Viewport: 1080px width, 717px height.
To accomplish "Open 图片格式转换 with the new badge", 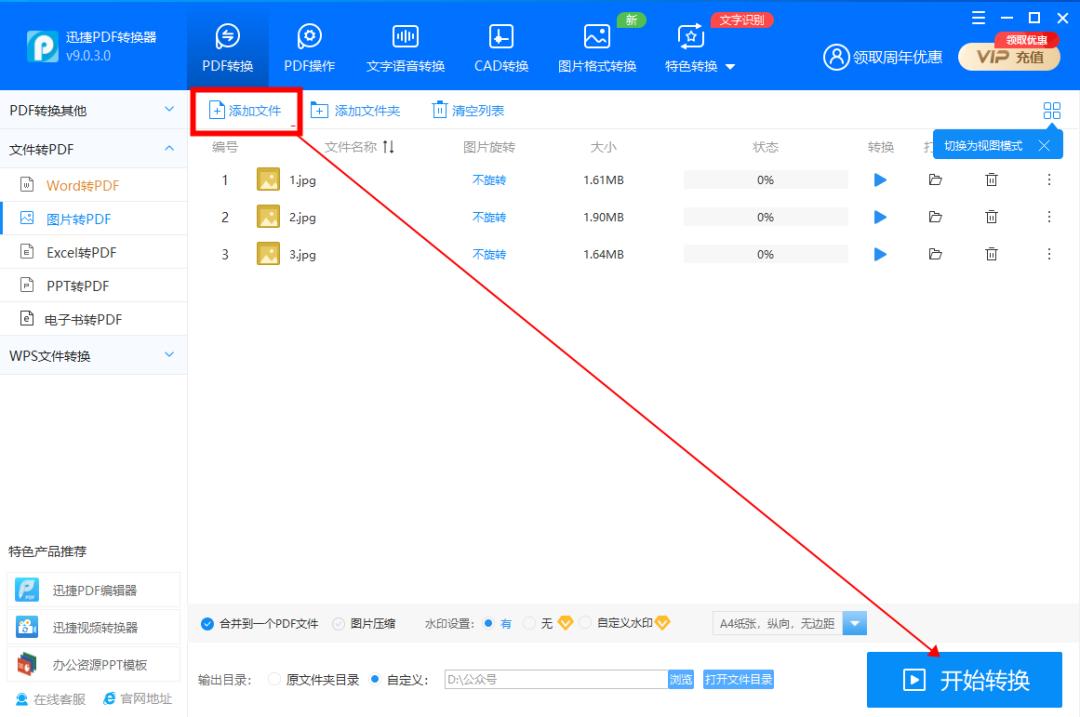I will tap(596, 41).
